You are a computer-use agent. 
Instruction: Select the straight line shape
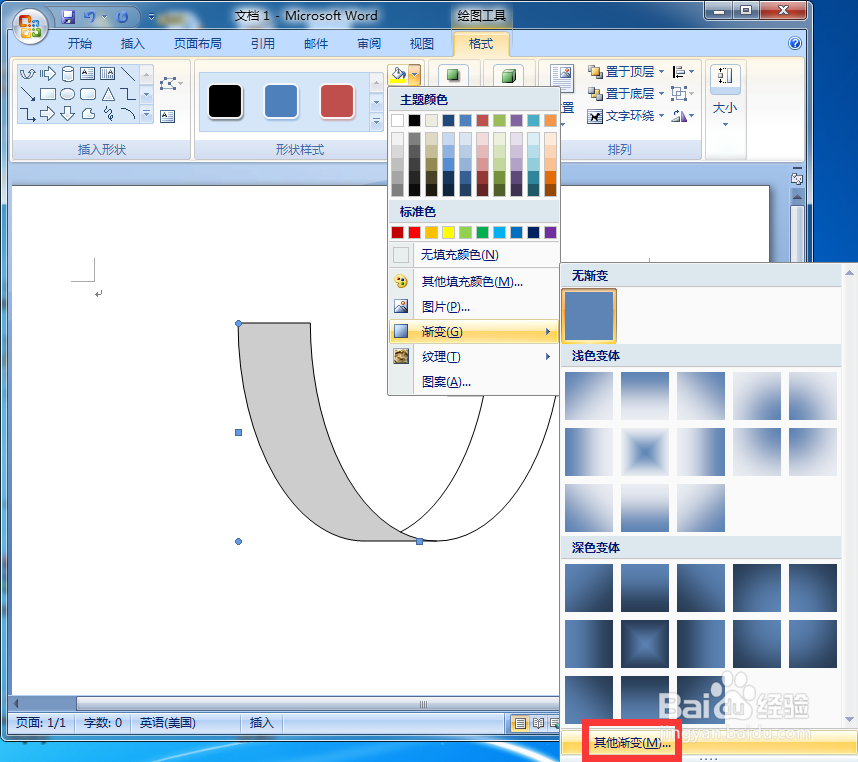(x=128, y=73)
